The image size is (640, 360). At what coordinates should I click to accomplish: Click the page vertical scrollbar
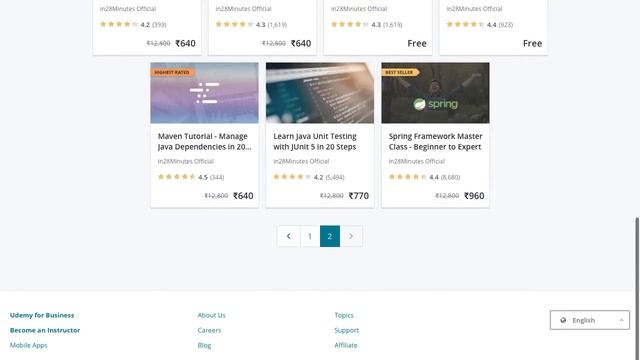(x=637, y=286)
